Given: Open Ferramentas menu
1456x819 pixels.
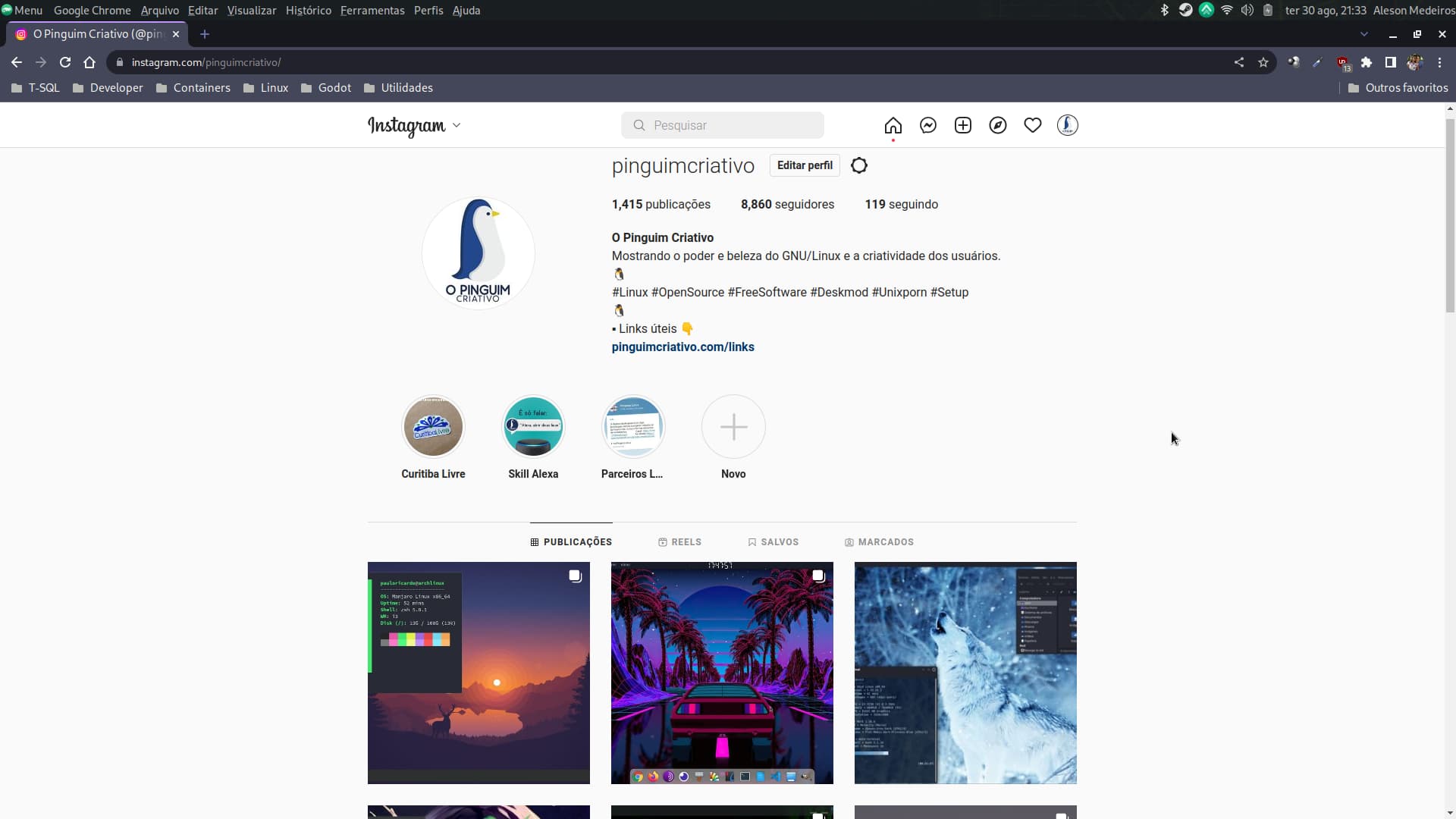Looking at the screenshot, I should 372,11.
